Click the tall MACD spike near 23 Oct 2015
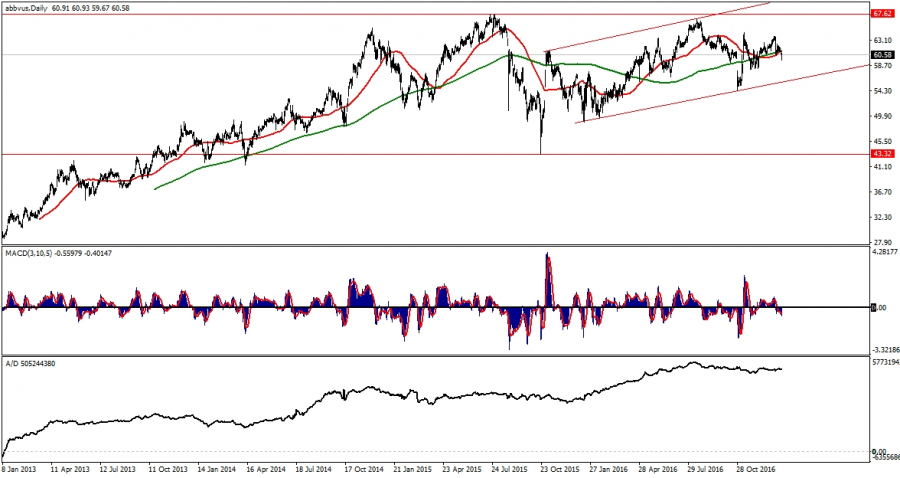 (x=547, y=270)
